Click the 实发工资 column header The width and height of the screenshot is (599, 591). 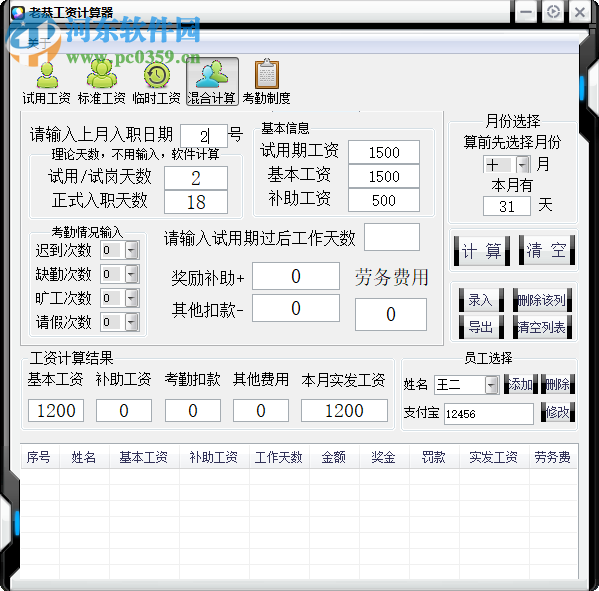pos(494,457)
